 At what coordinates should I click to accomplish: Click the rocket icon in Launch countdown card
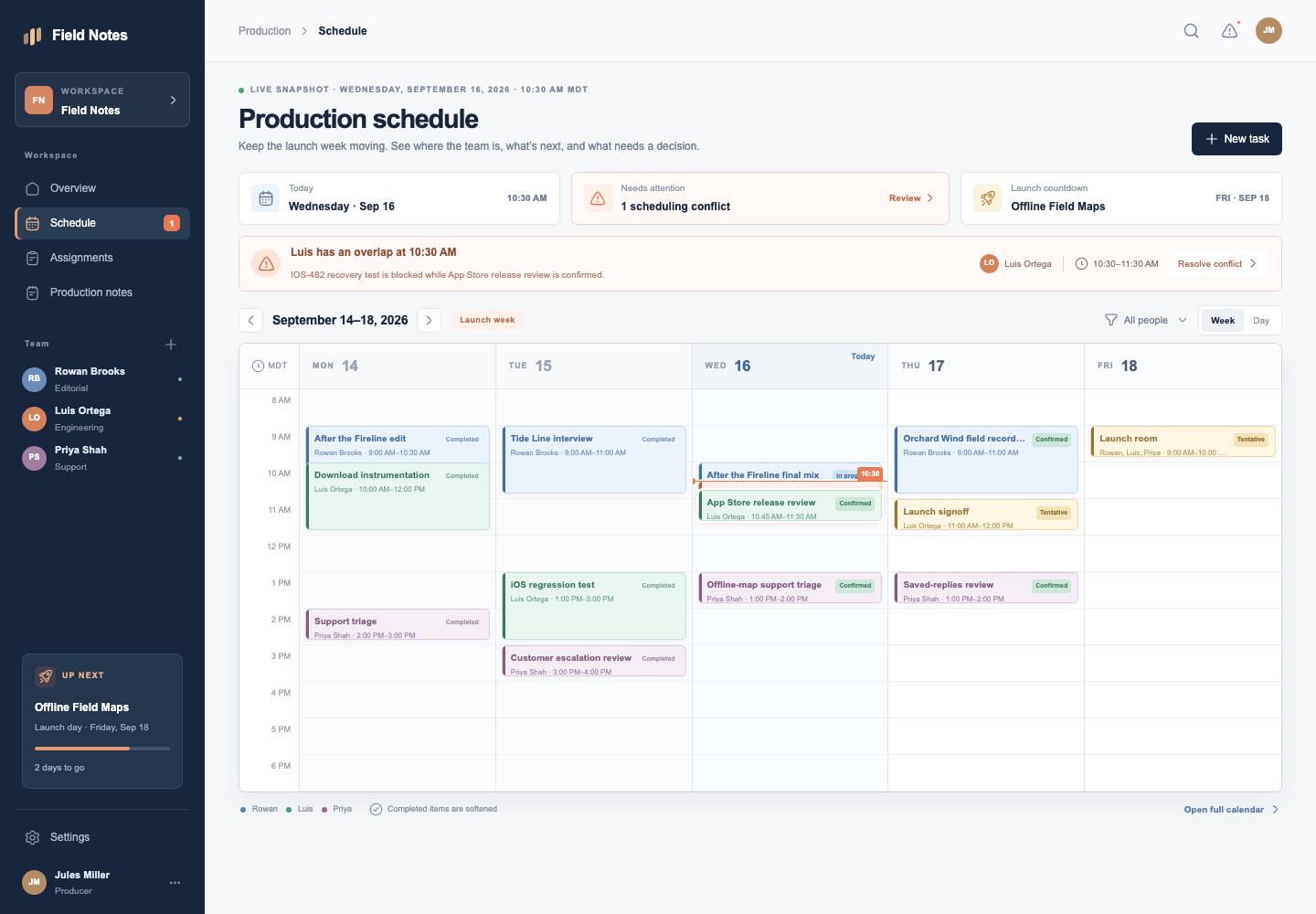click(x=988, y=198)
